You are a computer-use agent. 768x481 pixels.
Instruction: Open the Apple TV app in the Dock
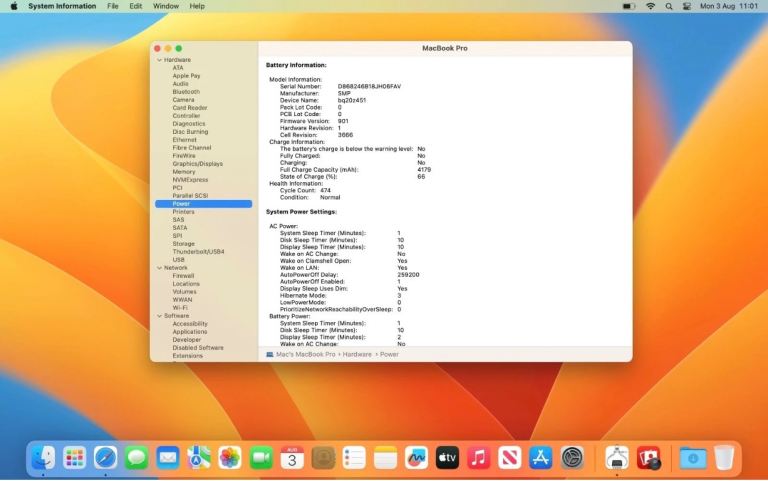447,458
